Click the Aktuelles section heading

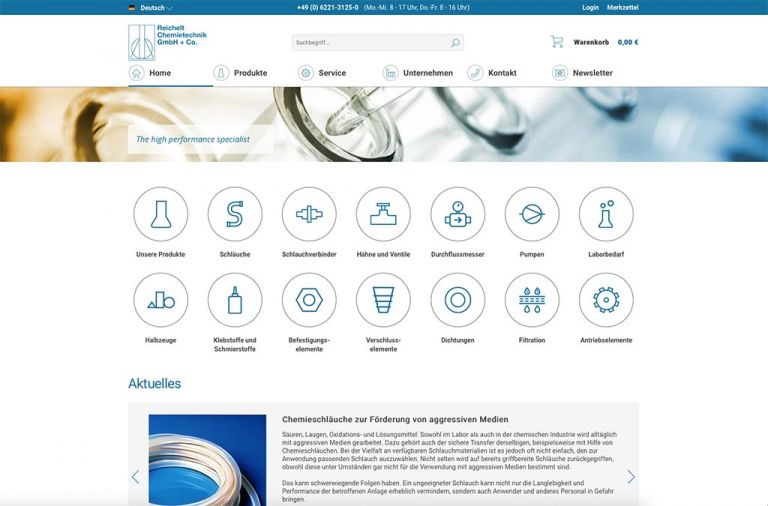(155, 384)
